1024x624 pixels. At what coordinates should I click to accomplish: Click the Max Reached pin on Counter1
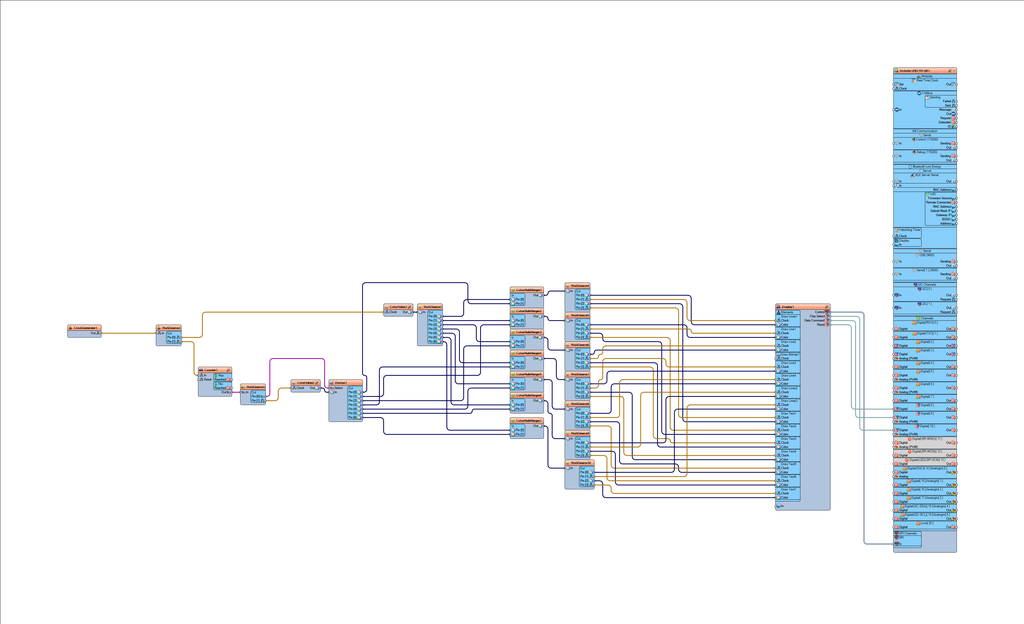coord(223,377)
